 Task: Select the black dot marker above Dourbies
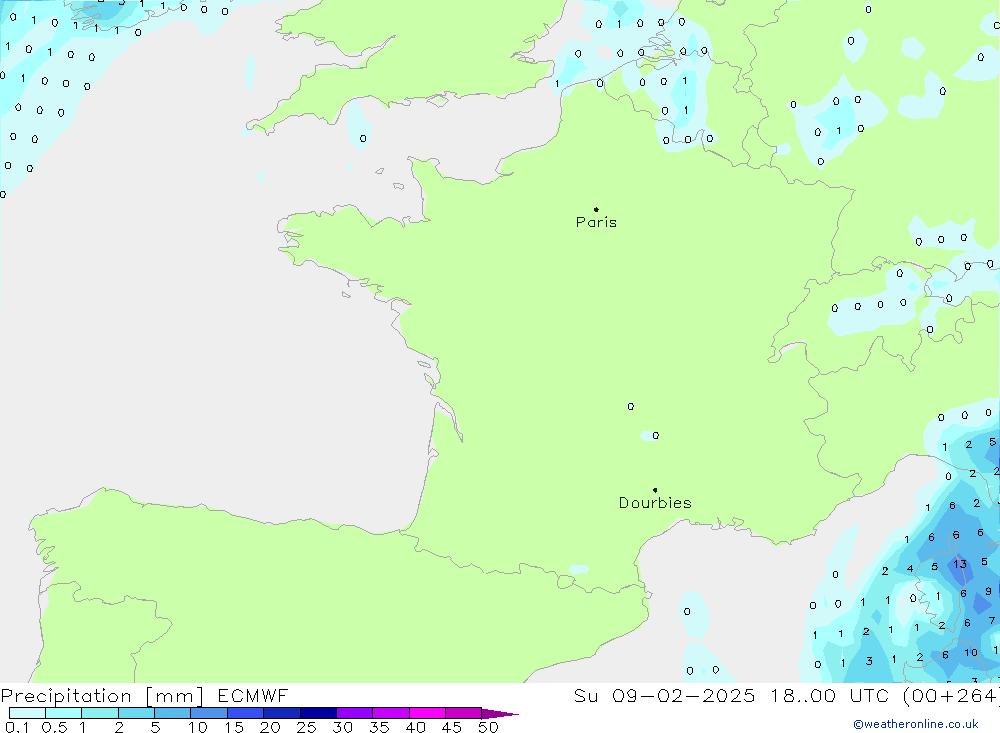(x=655, y=490)
